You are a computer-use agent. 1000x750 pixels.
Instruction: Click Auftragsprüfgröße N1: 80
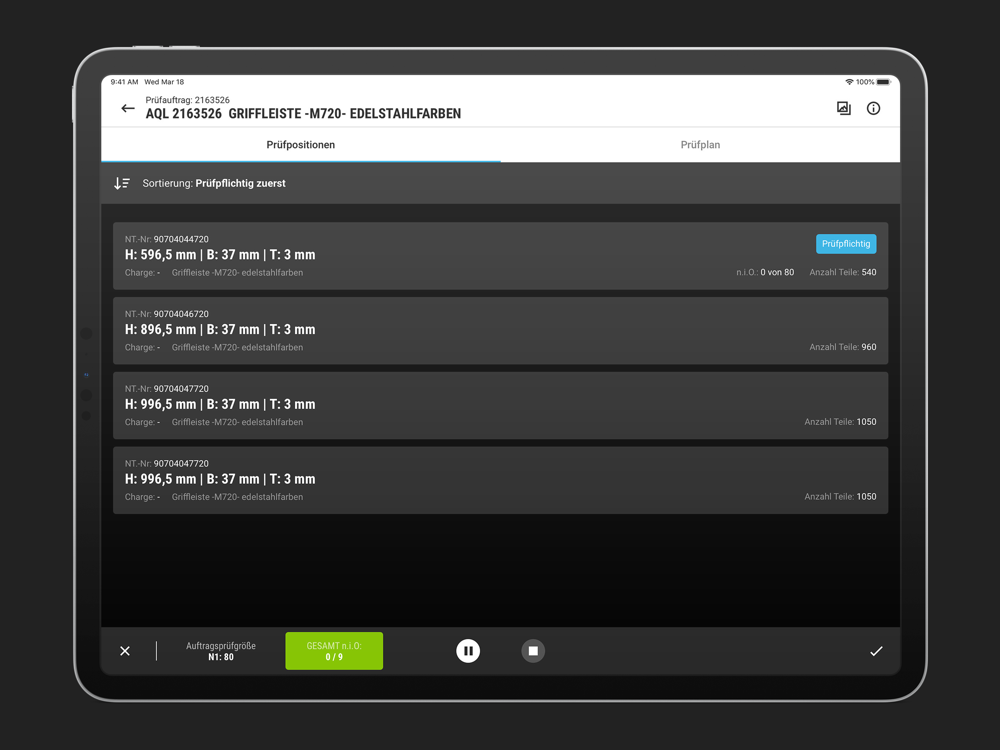[221, 651]
